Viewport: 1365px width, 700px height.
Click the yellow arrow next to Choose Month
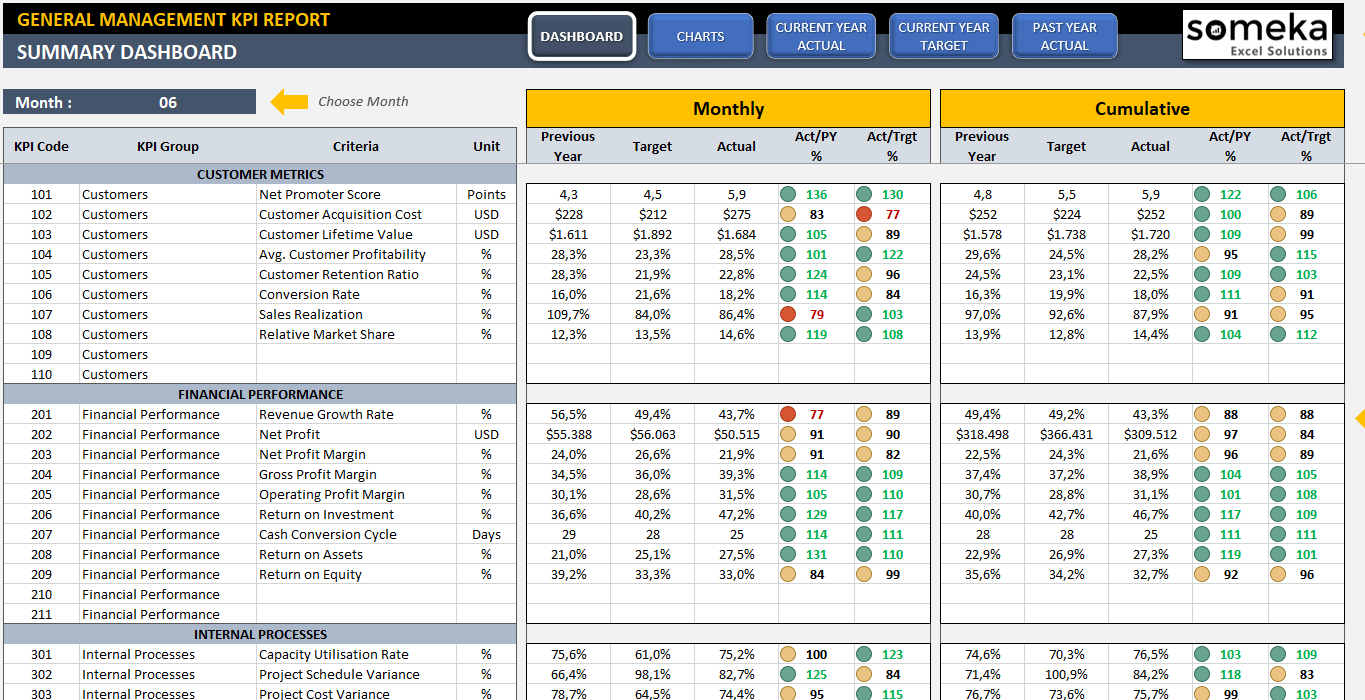(x=290, y=101)
